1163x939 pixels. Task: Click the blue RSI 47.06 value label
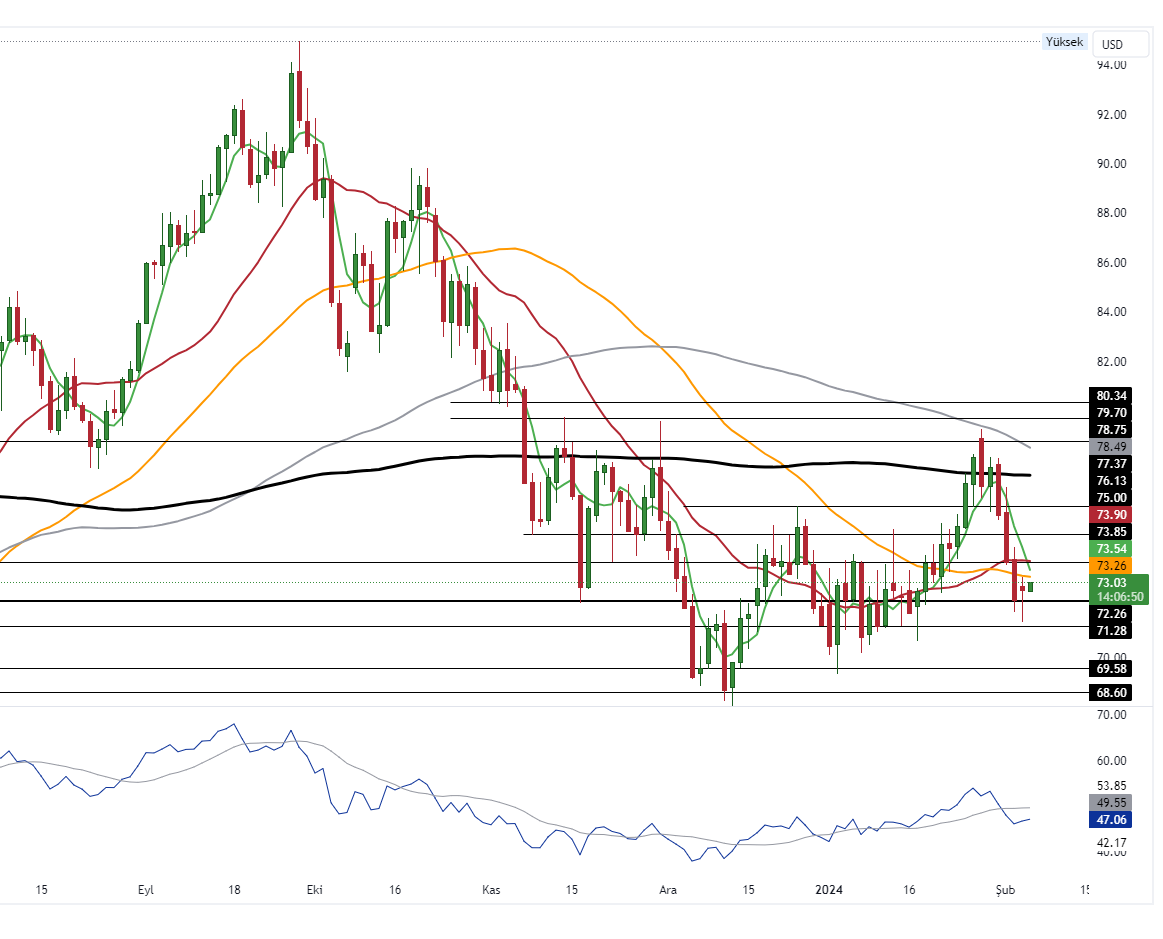click(1112, 819)
